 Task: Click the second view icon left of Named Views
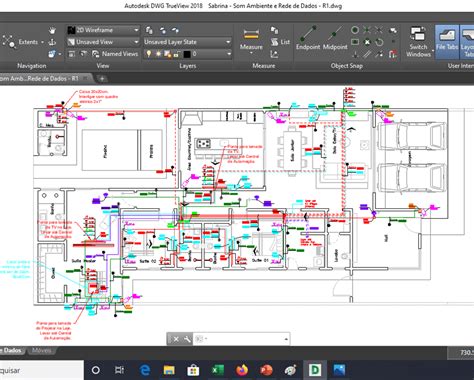[84, 54]
